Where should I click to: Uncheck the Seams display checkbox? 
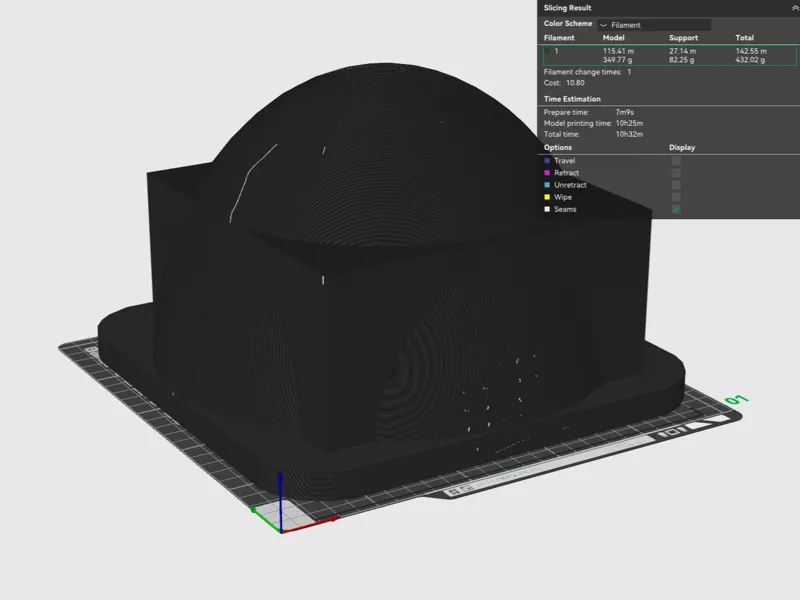pos(676,209)
